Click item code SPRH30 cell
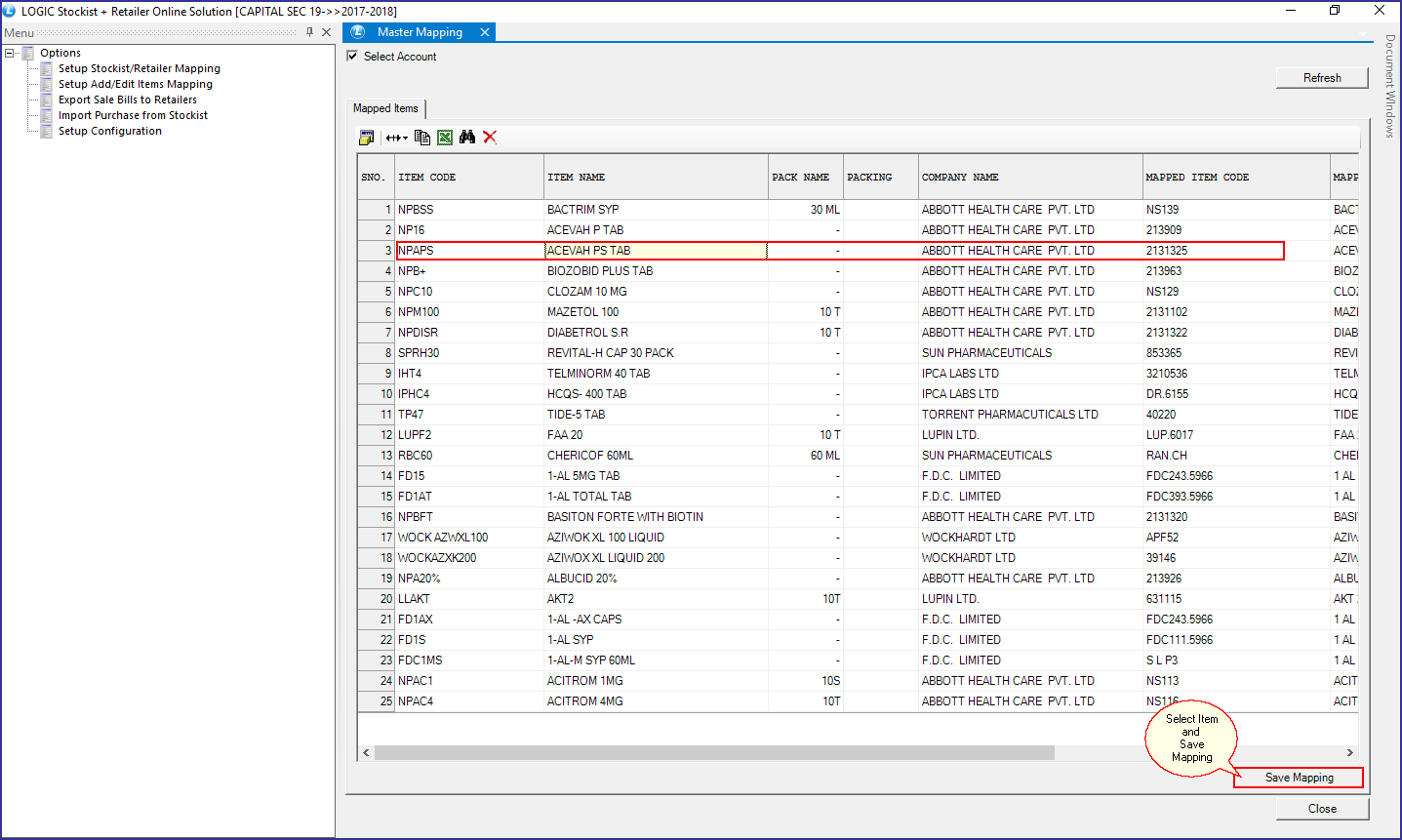This screenshot has height=840, width=1402. coord(469,353)
